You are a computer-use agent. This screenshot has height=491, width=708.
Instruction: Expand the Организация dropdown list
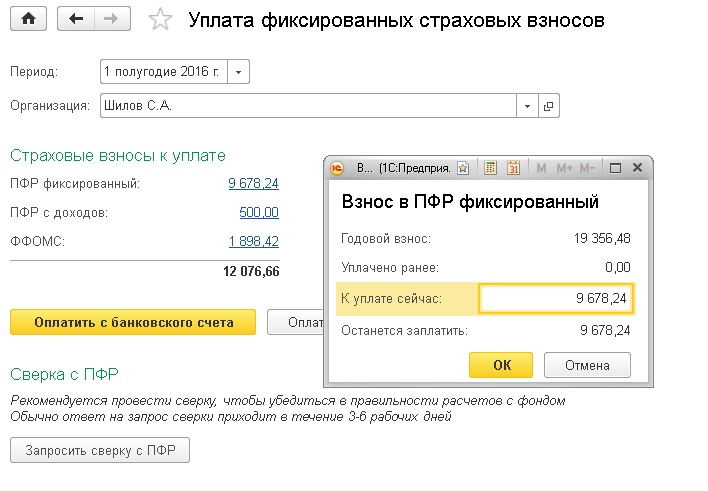click(x=527, y=106)
